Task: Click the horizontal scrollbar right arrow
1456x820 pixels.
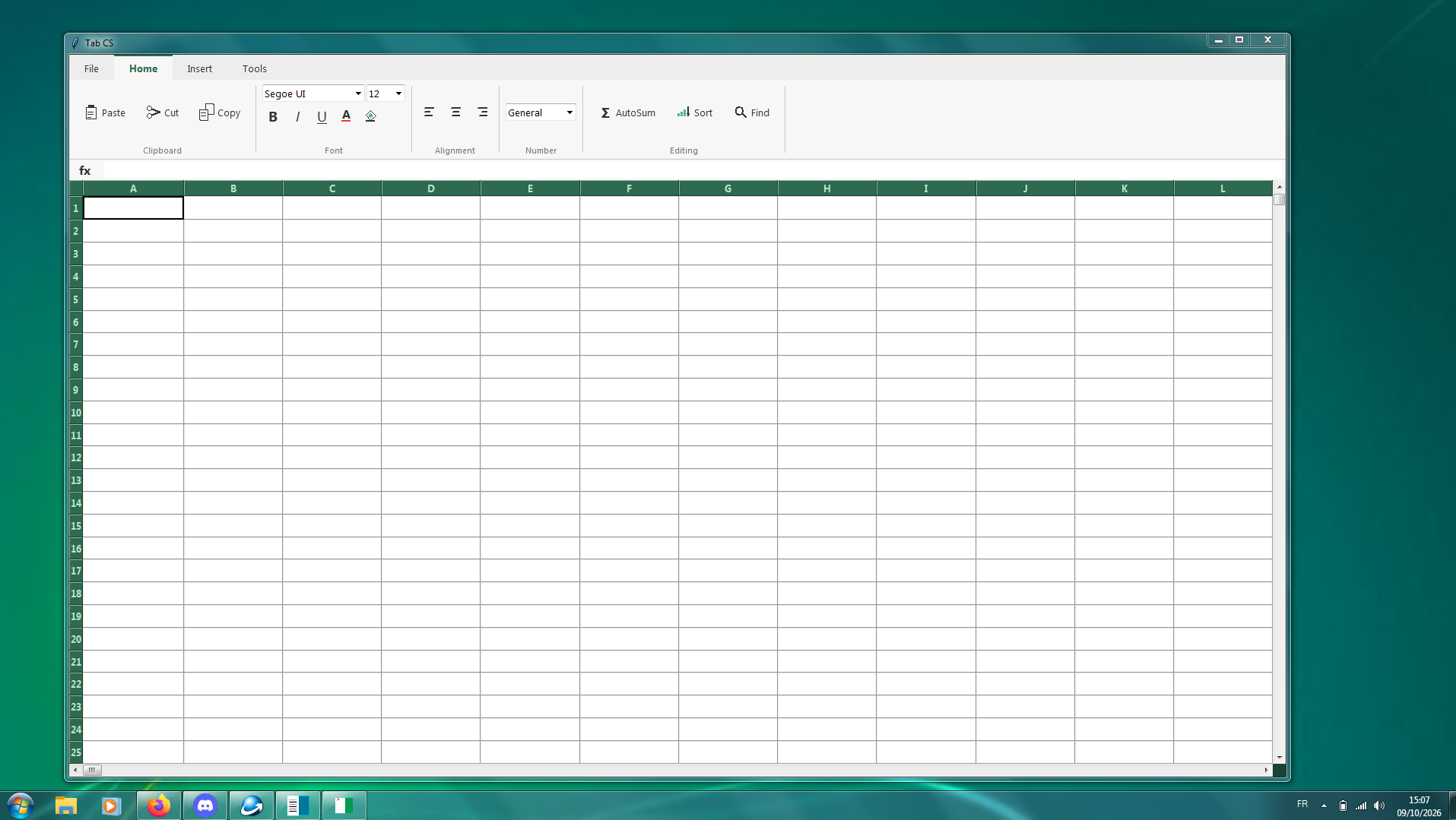Action: point(1267,770)
